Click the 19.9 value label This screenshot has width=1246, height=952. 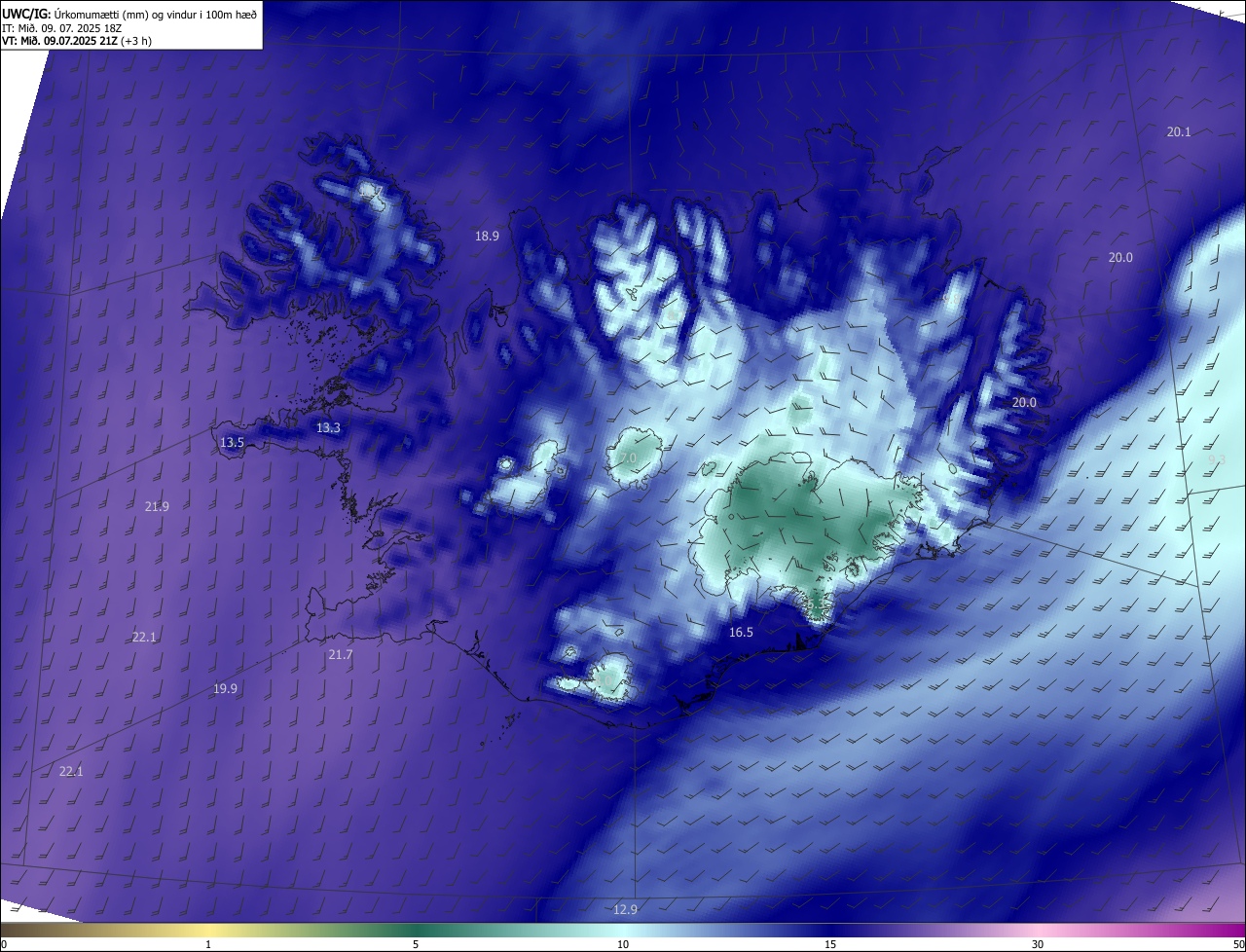point(225,688)
